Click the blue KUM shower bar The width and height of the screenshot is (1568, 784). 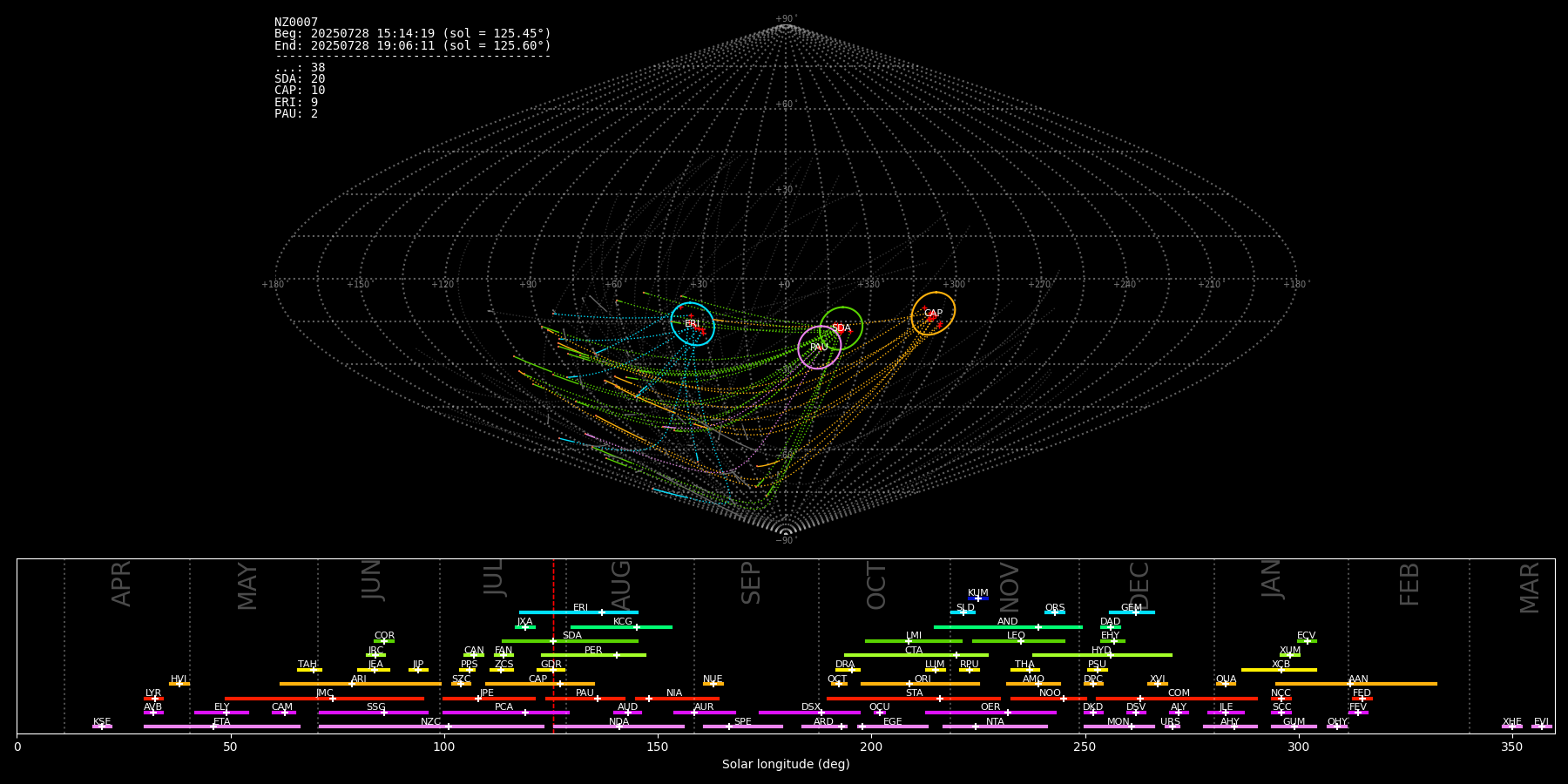[978, 598]
